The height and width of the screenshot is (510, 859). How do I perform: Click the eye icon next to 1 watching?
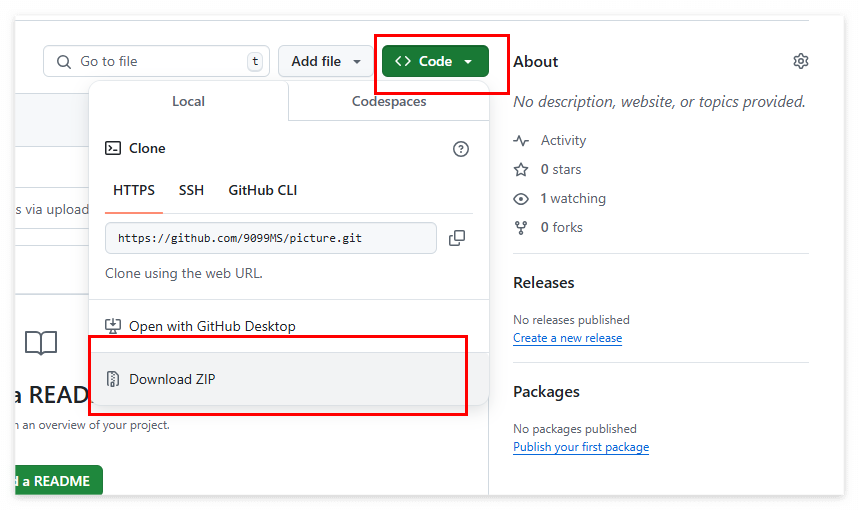pos(521,199)
